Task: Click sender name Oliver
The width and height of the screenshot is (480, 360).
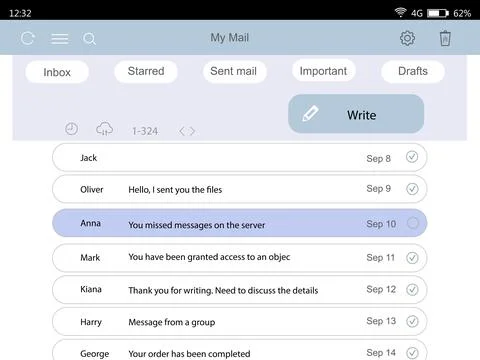Action: (x=92, y=189)
